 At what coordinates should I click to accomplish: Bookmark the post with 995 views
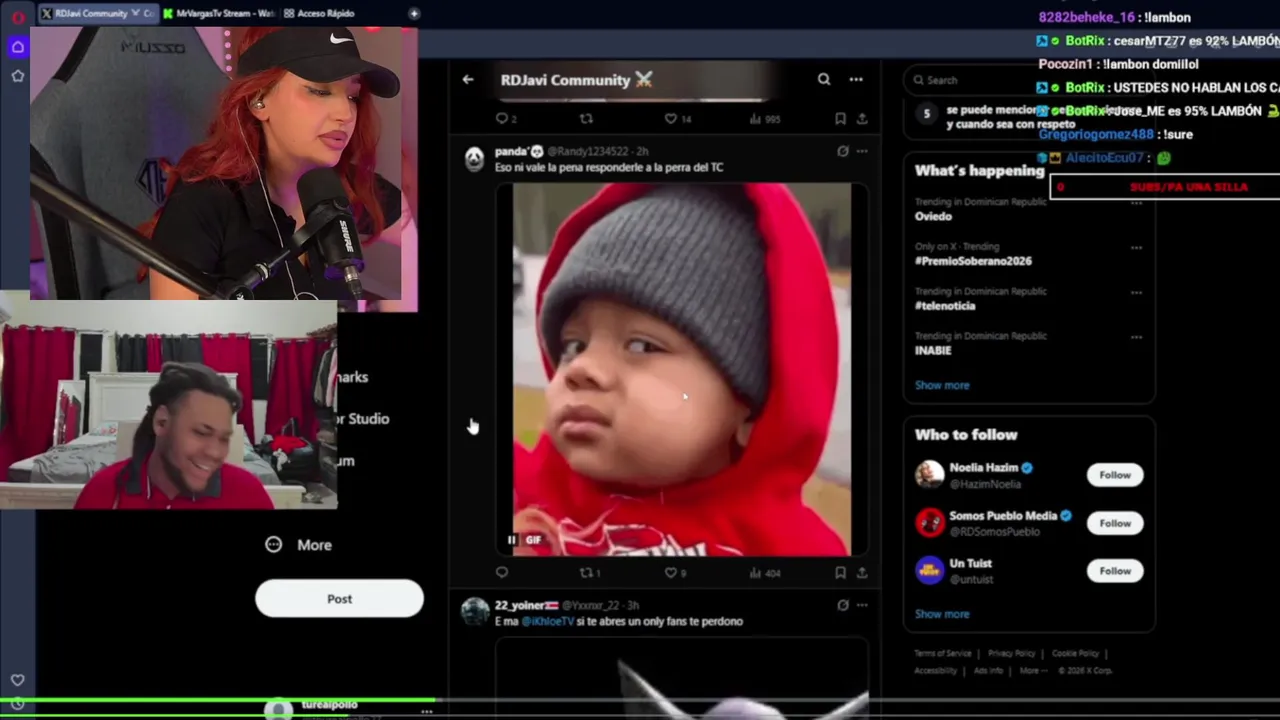(x=840, y=118)
